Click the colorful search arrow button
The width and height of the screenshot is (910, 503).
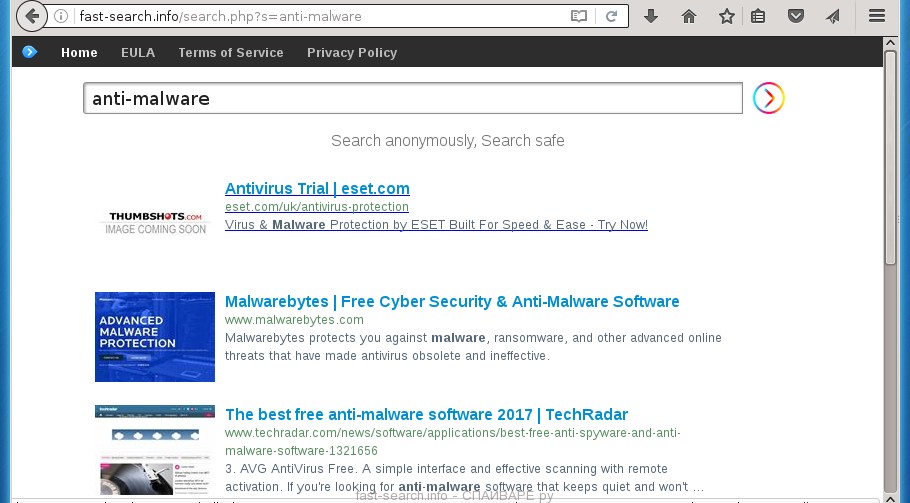[768, 98]
